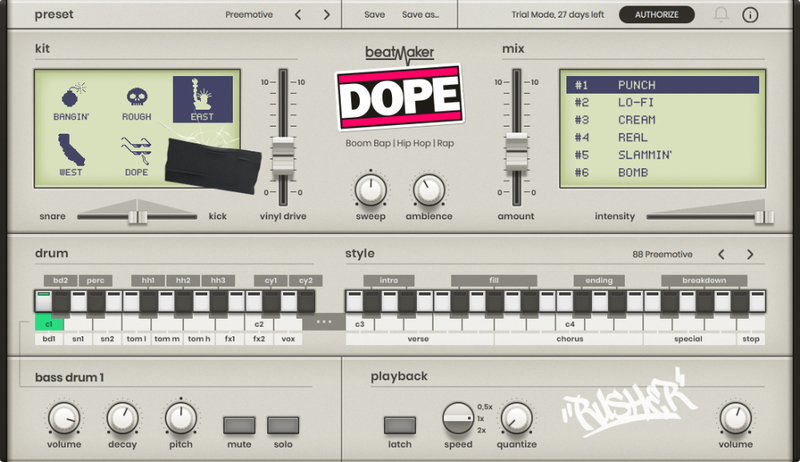Select the vox drum key
Image resolution: width=800 pixels, height=462 pixels.
pos(288,339)
